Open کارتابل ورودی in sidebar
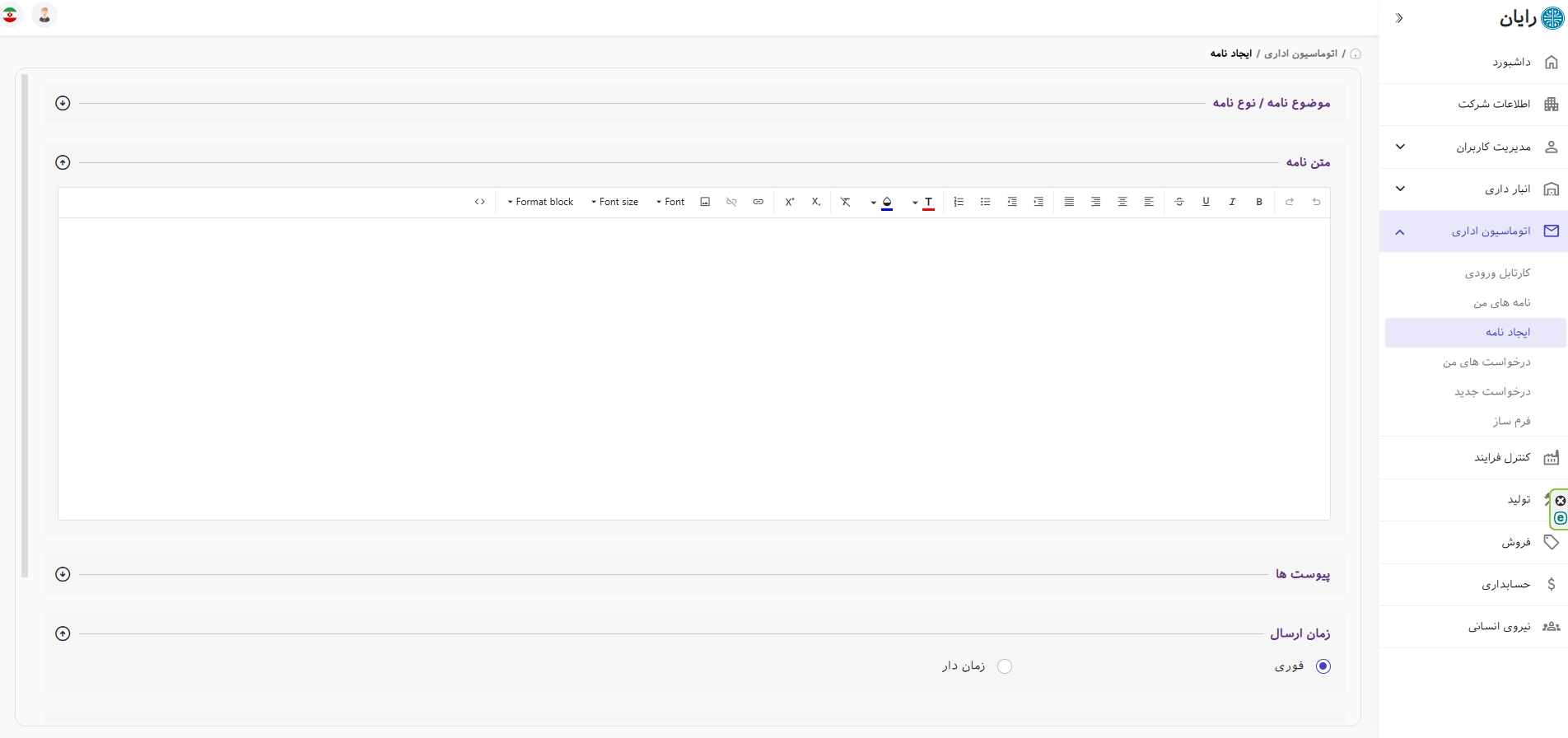 tap(1497, 273)
